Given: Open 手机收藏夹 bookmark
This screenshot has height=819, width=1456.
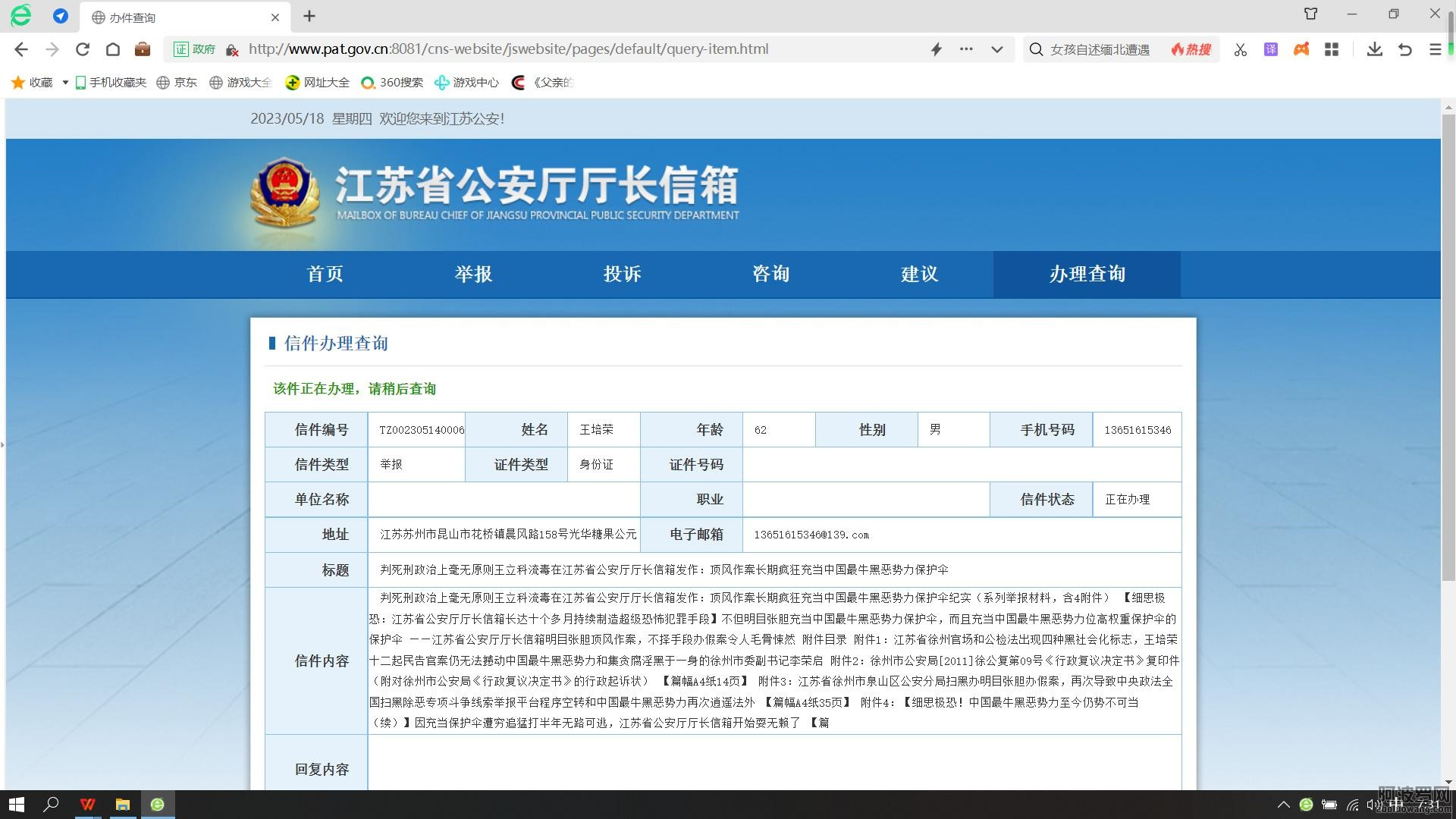Looking at the screenshot, I should pos(111,83).
